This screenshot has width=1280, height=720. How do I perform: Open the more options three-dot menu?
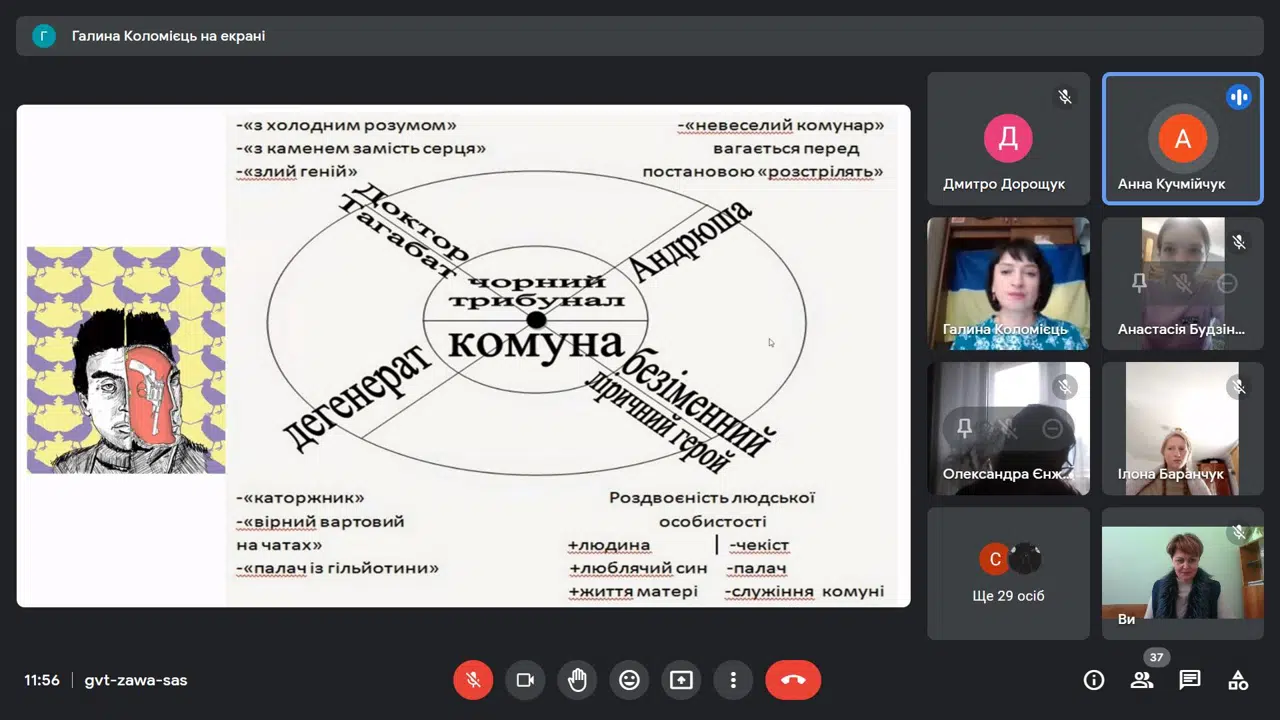733,680
